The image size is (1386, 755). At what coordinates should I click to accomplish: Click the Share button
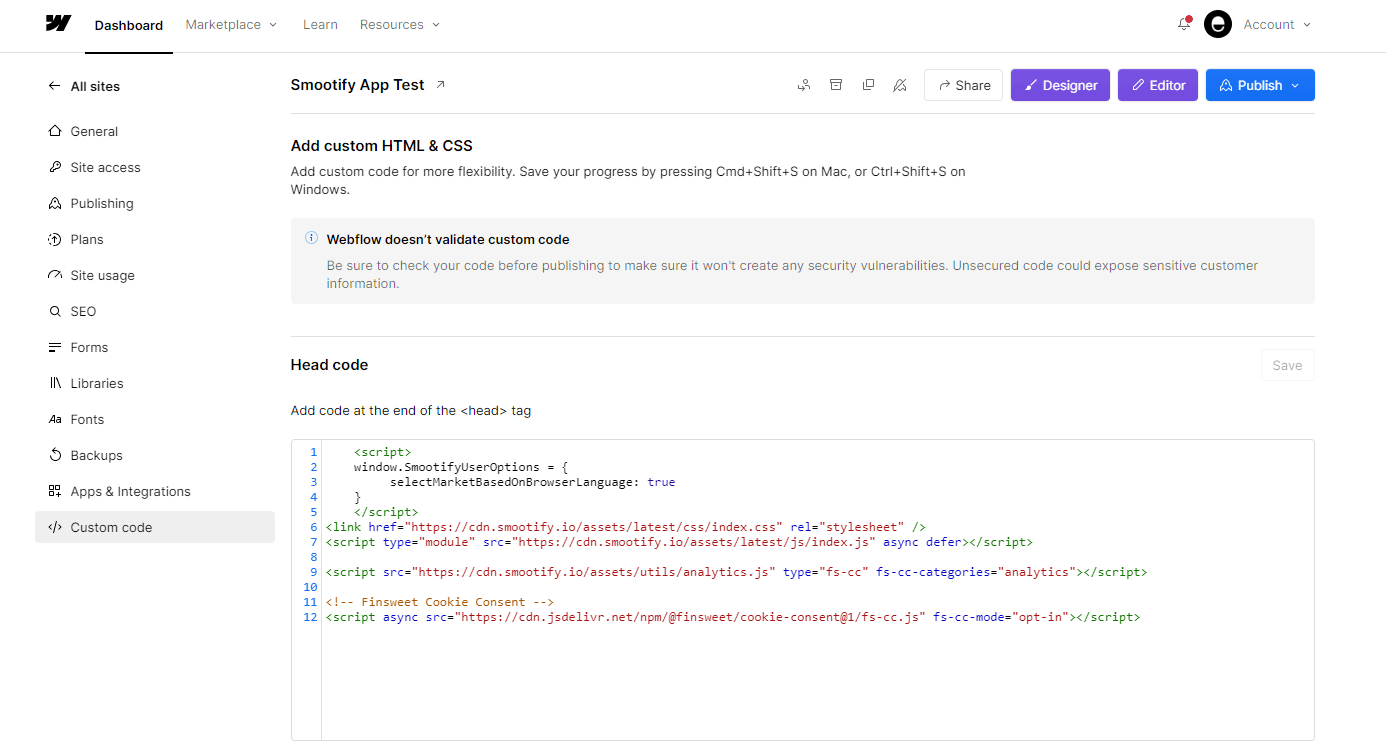(963, 85)
